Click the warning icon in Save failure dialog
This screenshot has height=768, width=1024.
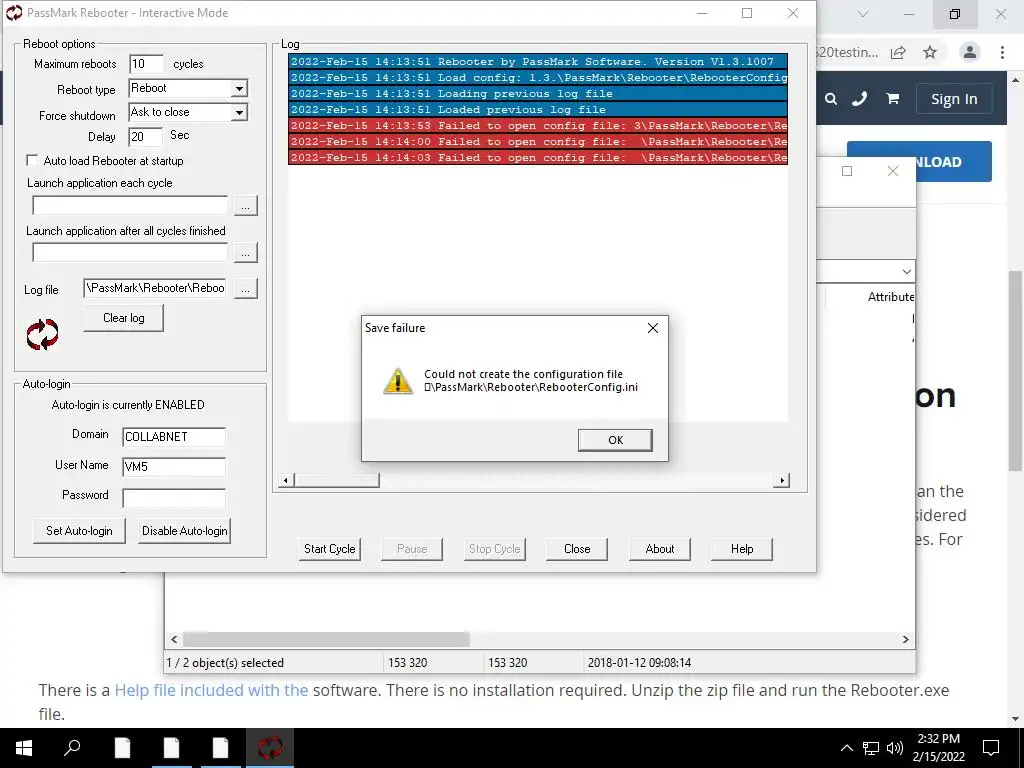click(x=398, y=381)
